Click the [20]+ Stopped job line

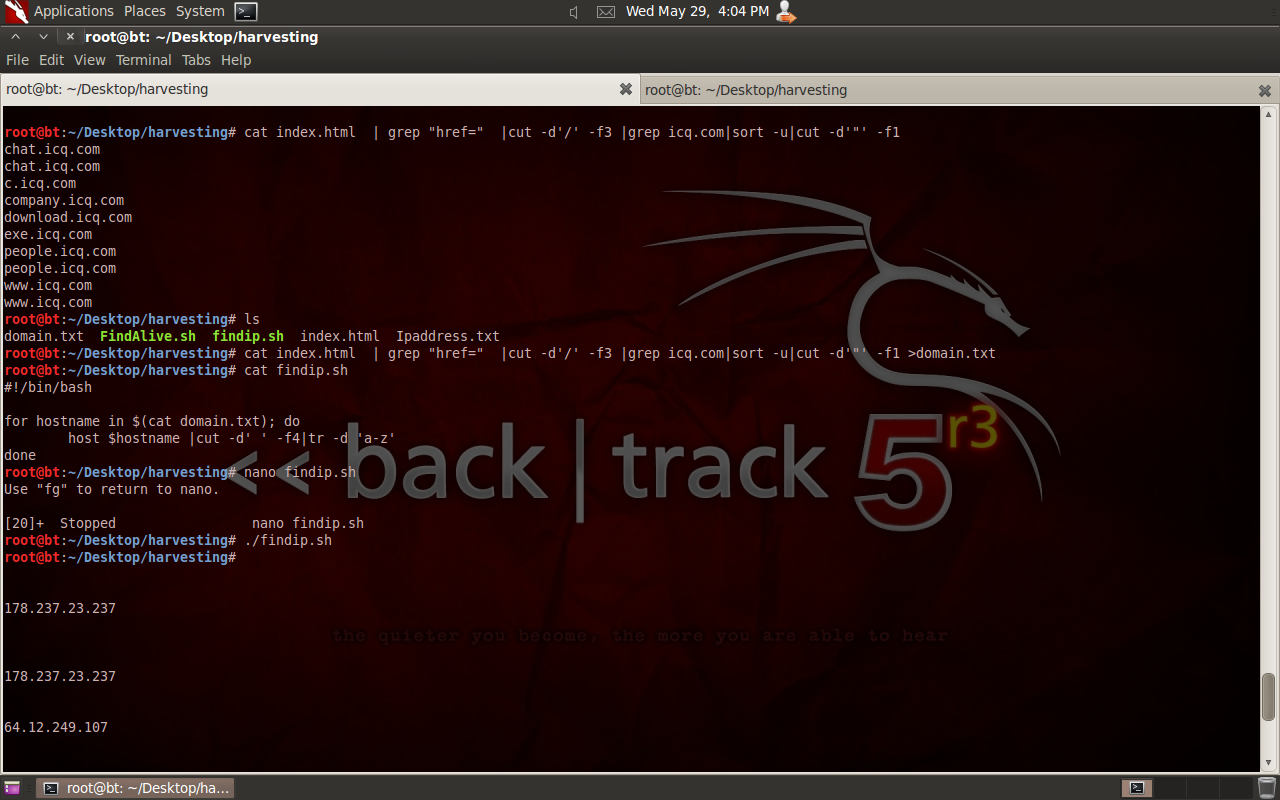click(184, 523)
